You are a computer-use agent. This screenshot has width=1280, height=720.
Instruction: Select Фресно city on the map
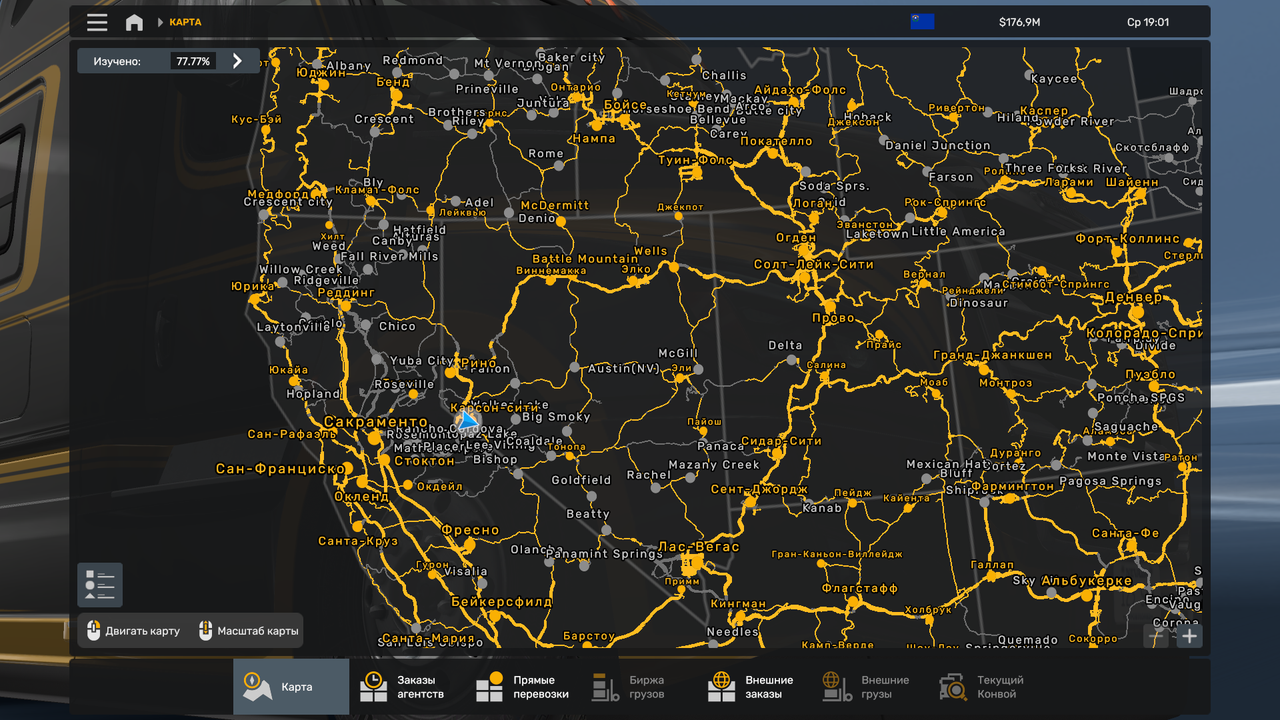point(469,530)
